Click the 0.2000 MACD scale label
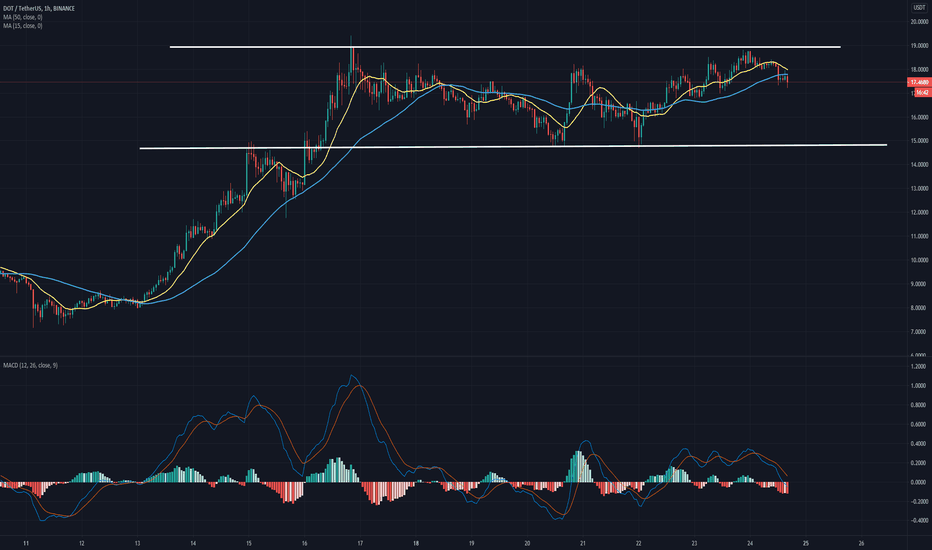 (919, 463)
